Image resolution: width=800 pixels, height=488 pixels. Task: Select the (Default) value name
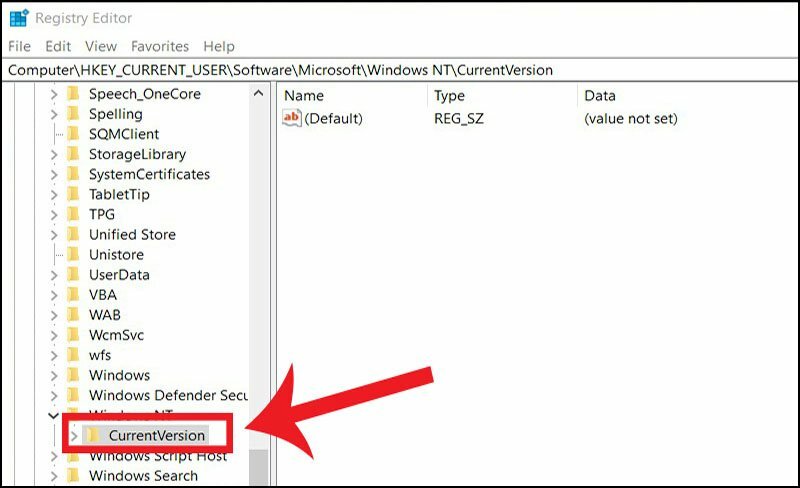334,118
